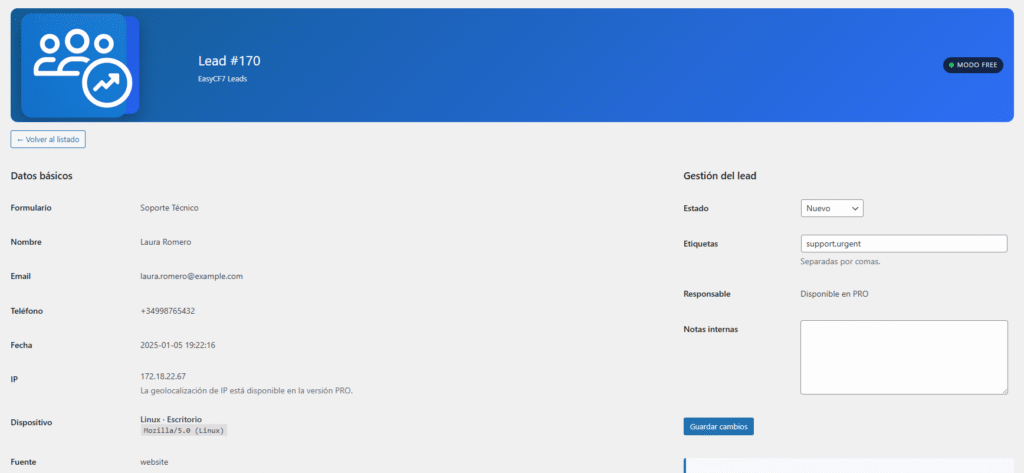This screenshot has height=473, width=1024.
Task: Click the Gestión del lead section heading
Action: click(719, 176)
